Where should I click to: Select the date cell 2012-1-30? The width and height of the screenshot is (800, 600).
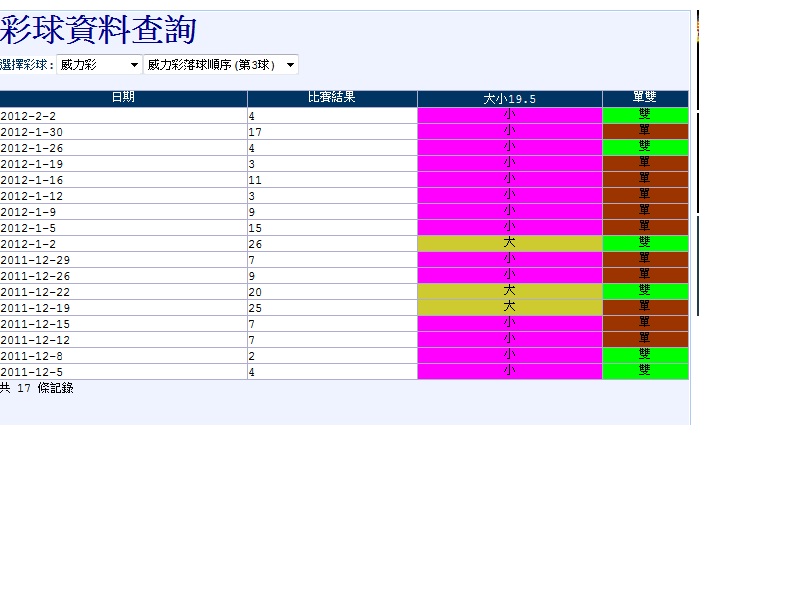(123, 132)
